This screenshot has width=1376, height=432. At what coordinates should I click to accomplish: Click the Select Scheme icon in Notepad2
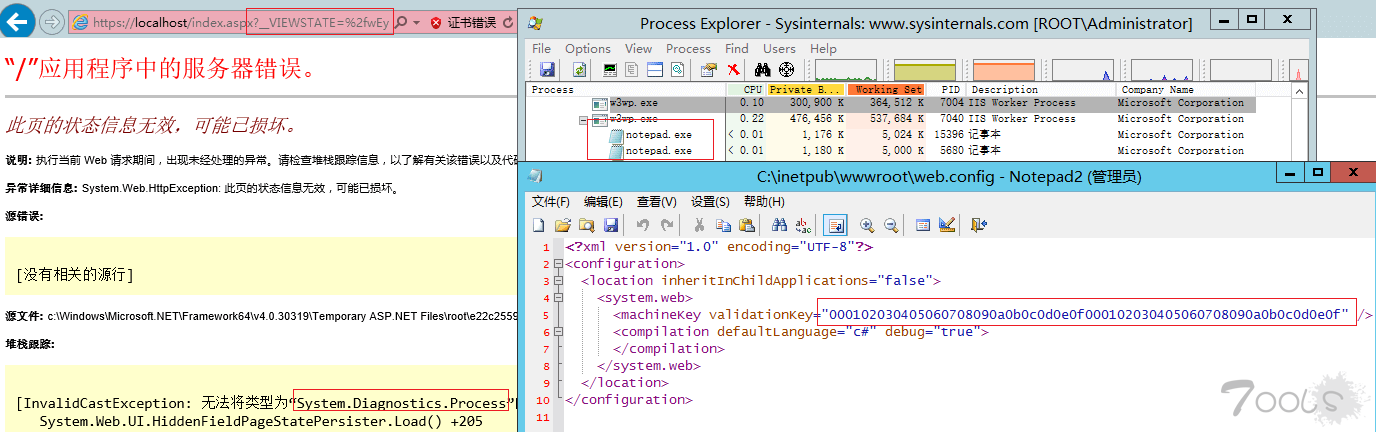(923, 225)
